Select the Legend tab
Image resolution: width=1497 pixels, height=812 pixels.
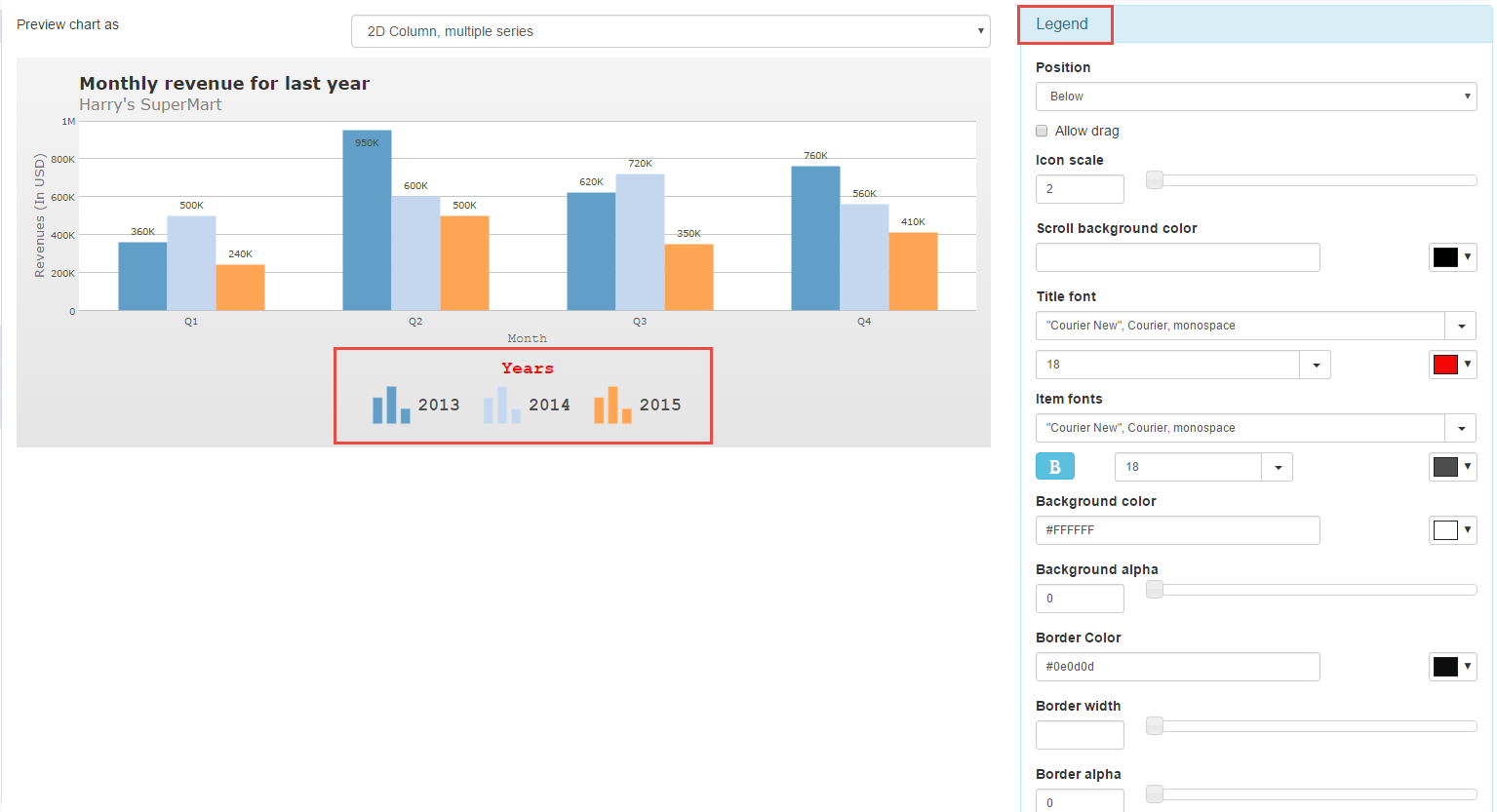coord(1064,24)
